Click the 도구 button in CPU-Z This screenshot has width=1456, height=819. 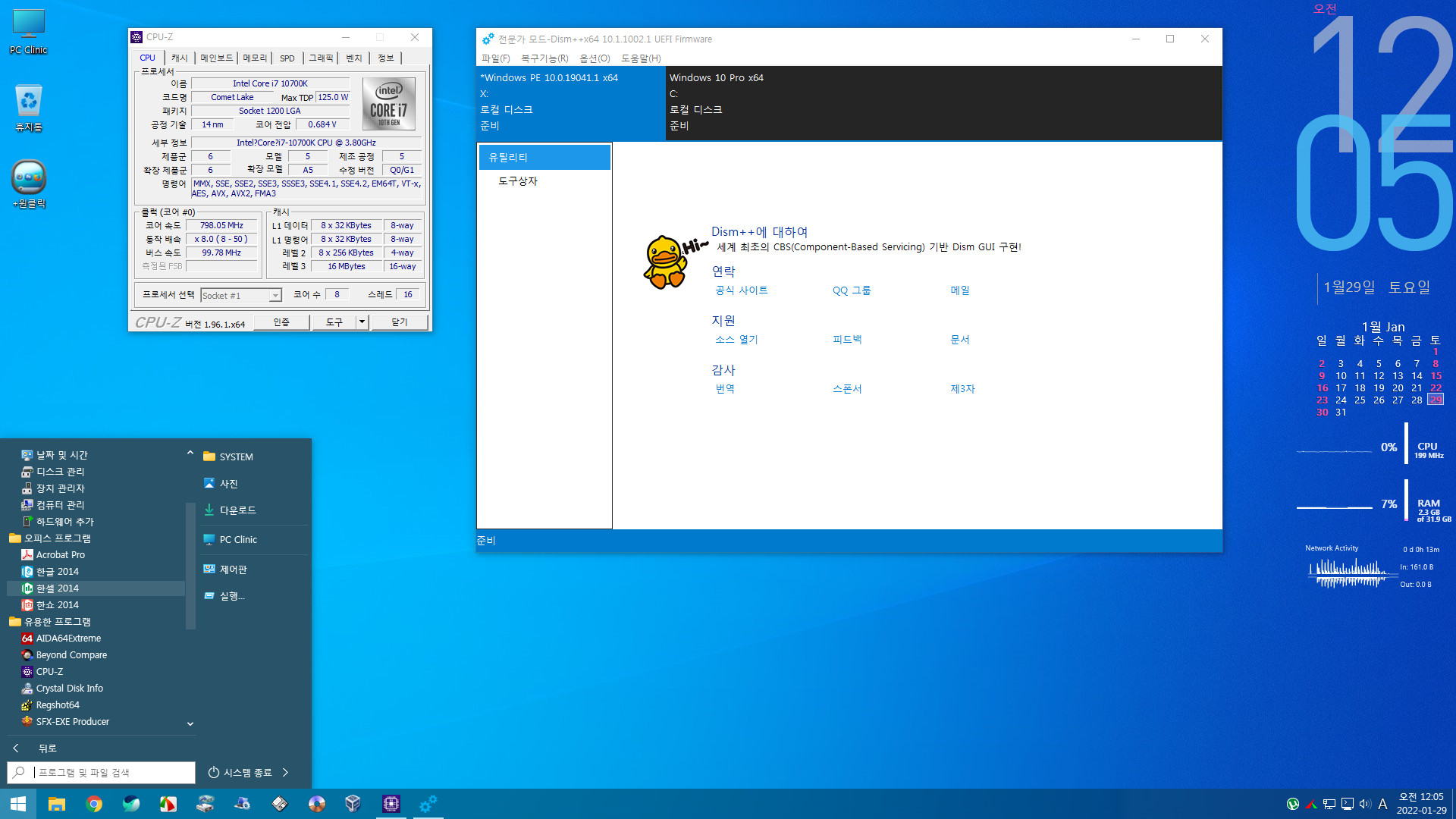coord(334,322)
